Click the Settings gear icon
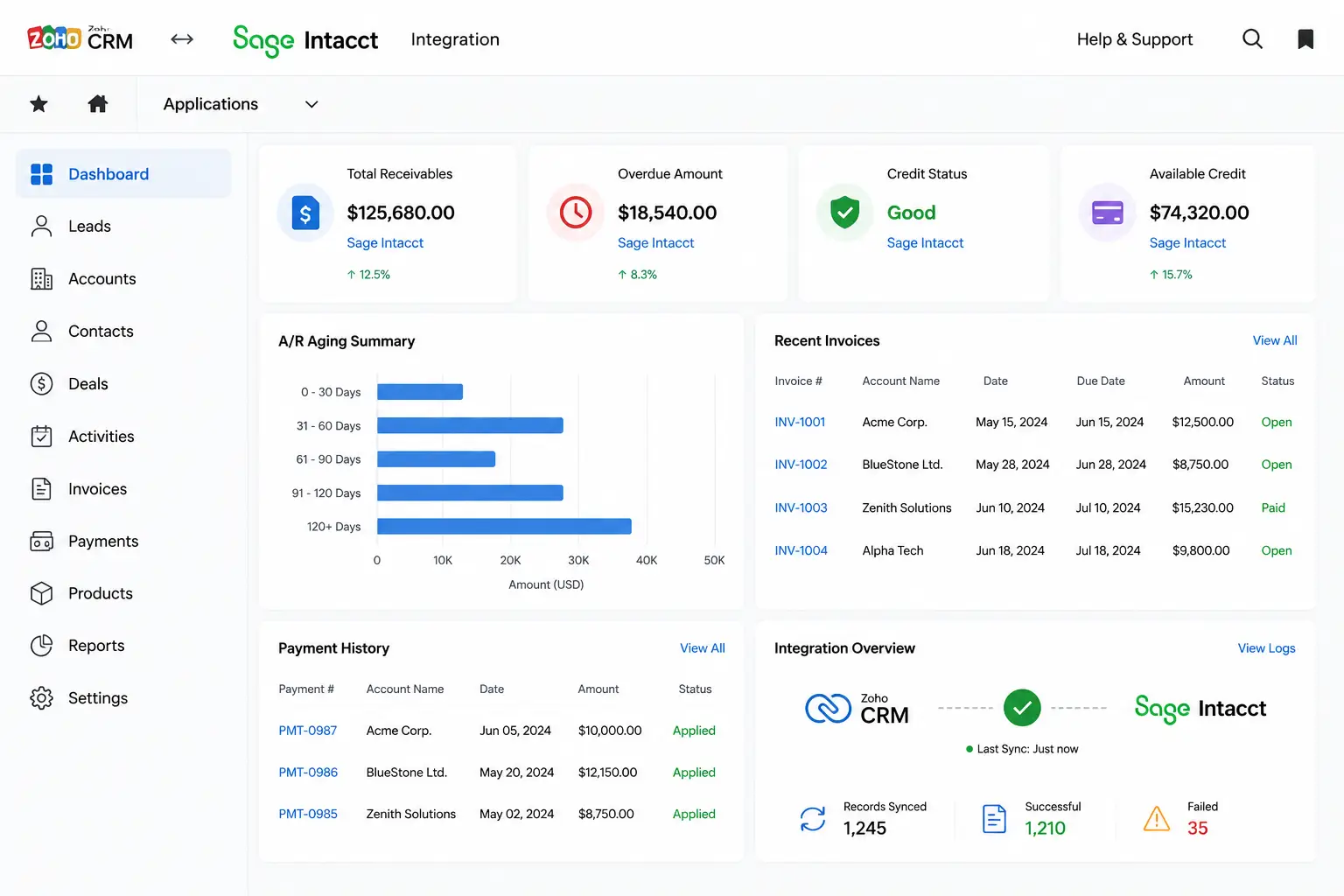1344x896 pixels. tap(41, 698)
